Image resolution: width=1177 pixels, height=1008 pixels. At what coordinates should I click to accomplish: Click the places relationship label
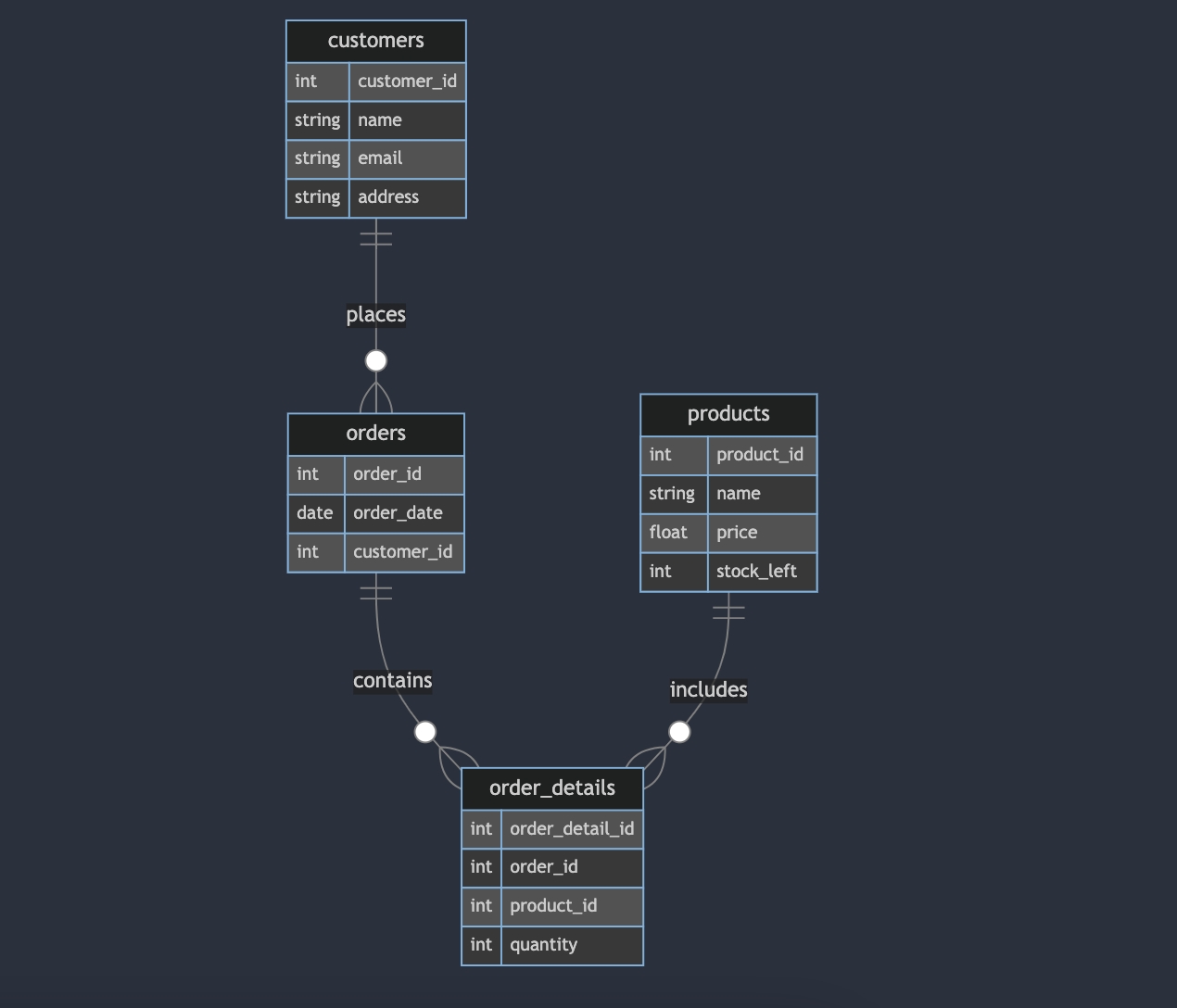[x=375, y=315]
